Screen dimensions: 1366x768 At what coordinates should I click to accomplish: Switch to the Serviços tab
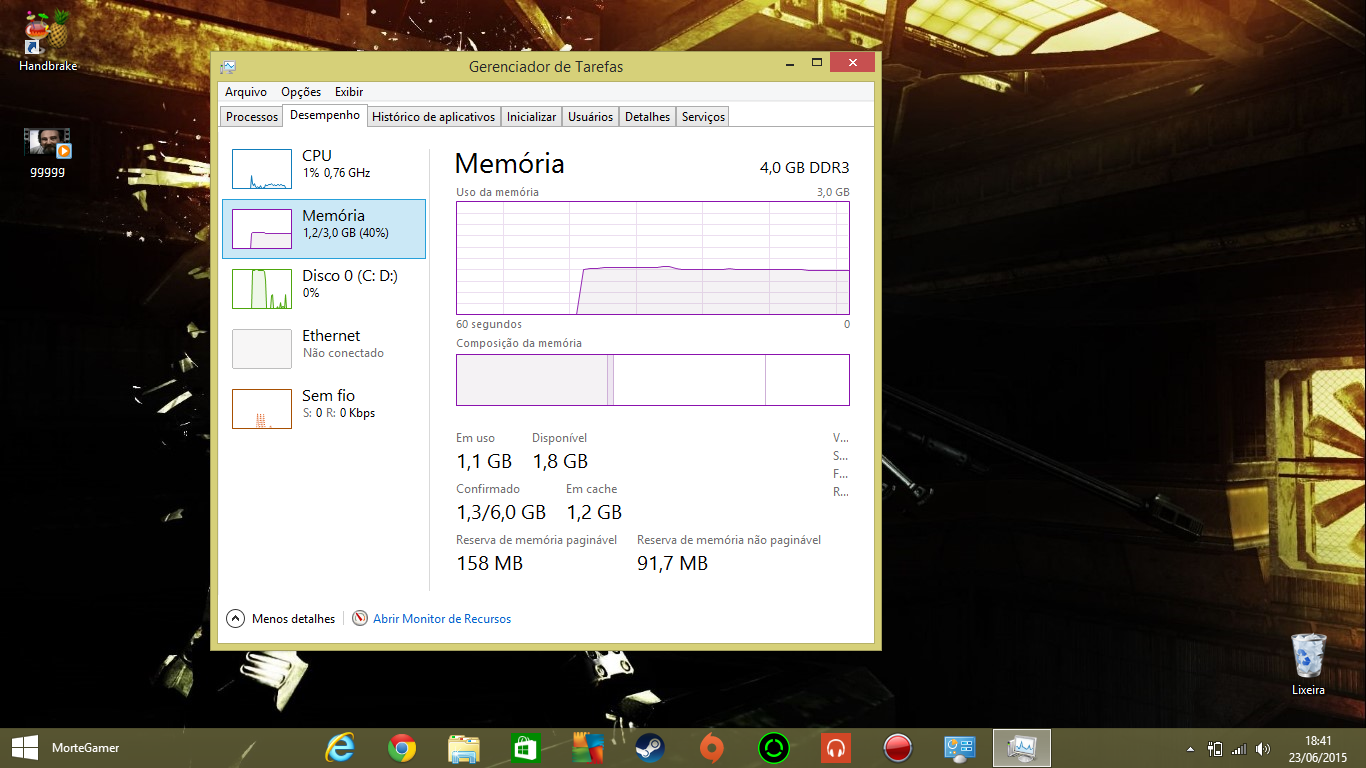pyautogui.click(x=703, y=117)
